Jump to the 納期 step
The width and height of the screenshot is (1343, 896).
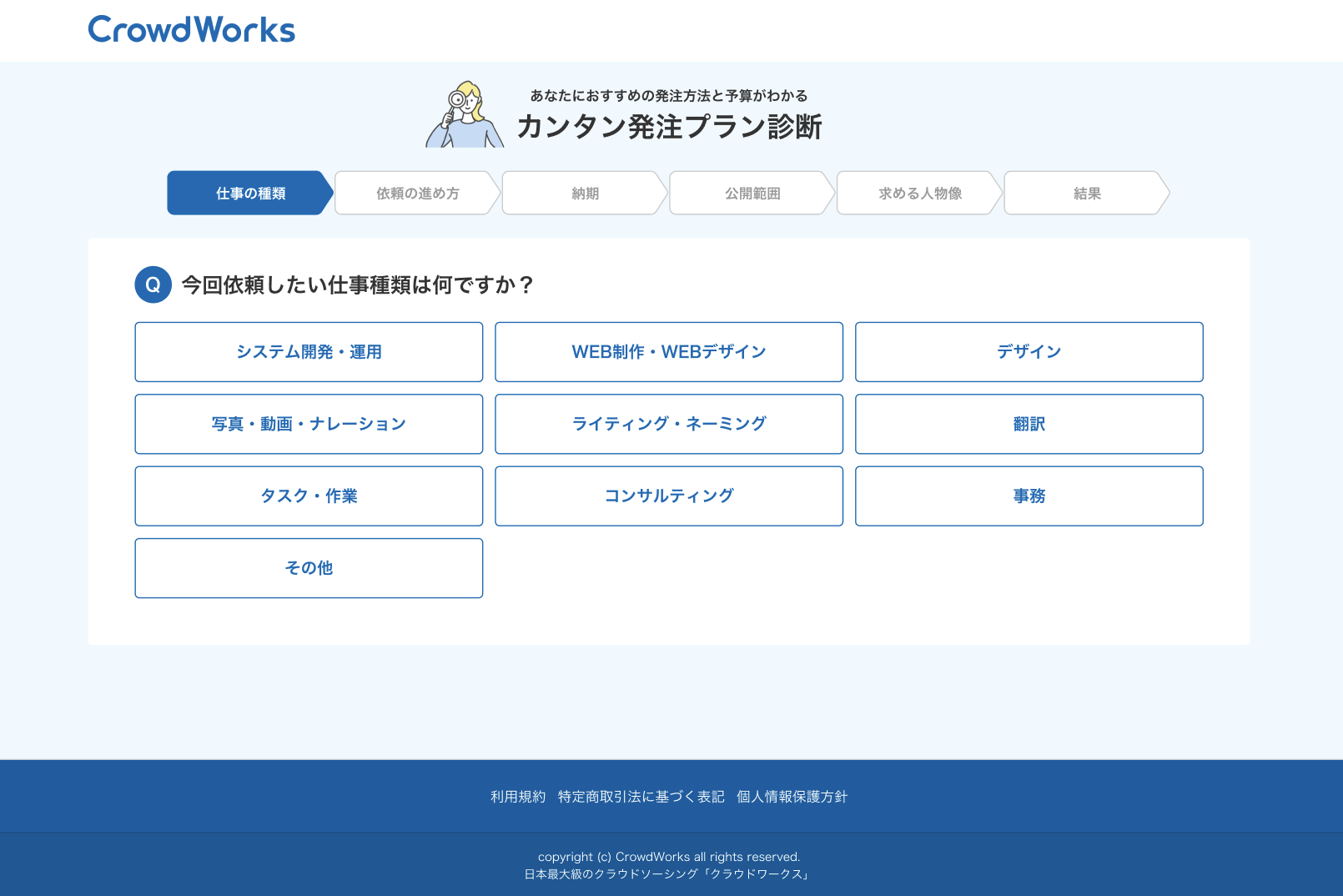(585, 194)
